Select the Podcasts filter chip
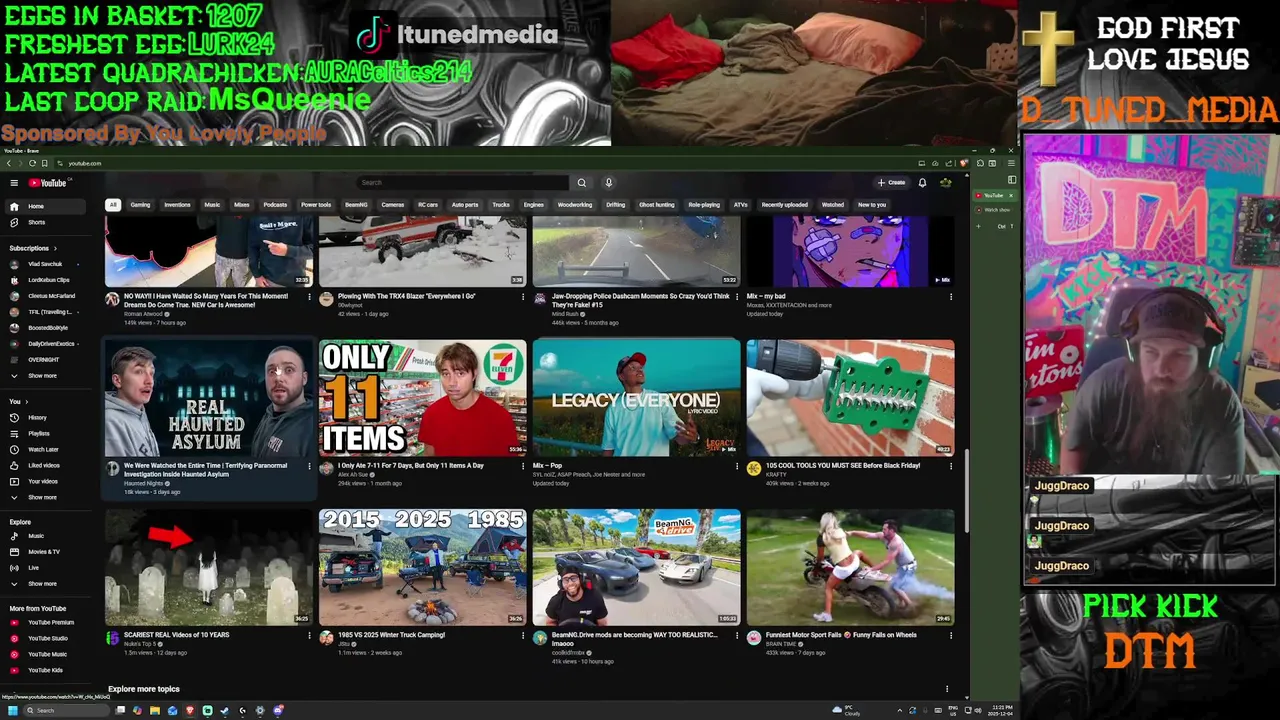 point(275,205)
